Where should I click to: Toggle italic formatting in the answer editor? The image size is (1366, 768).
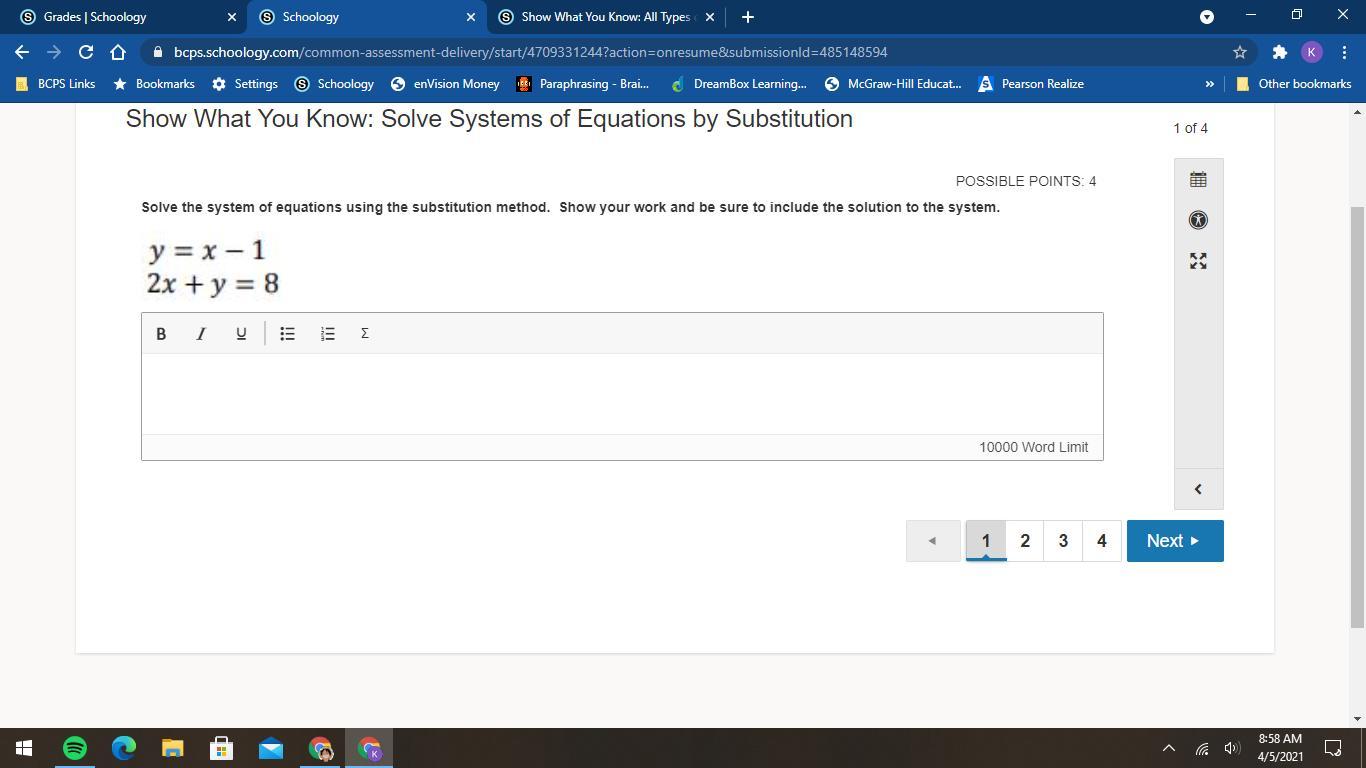(x=201, y=333)
